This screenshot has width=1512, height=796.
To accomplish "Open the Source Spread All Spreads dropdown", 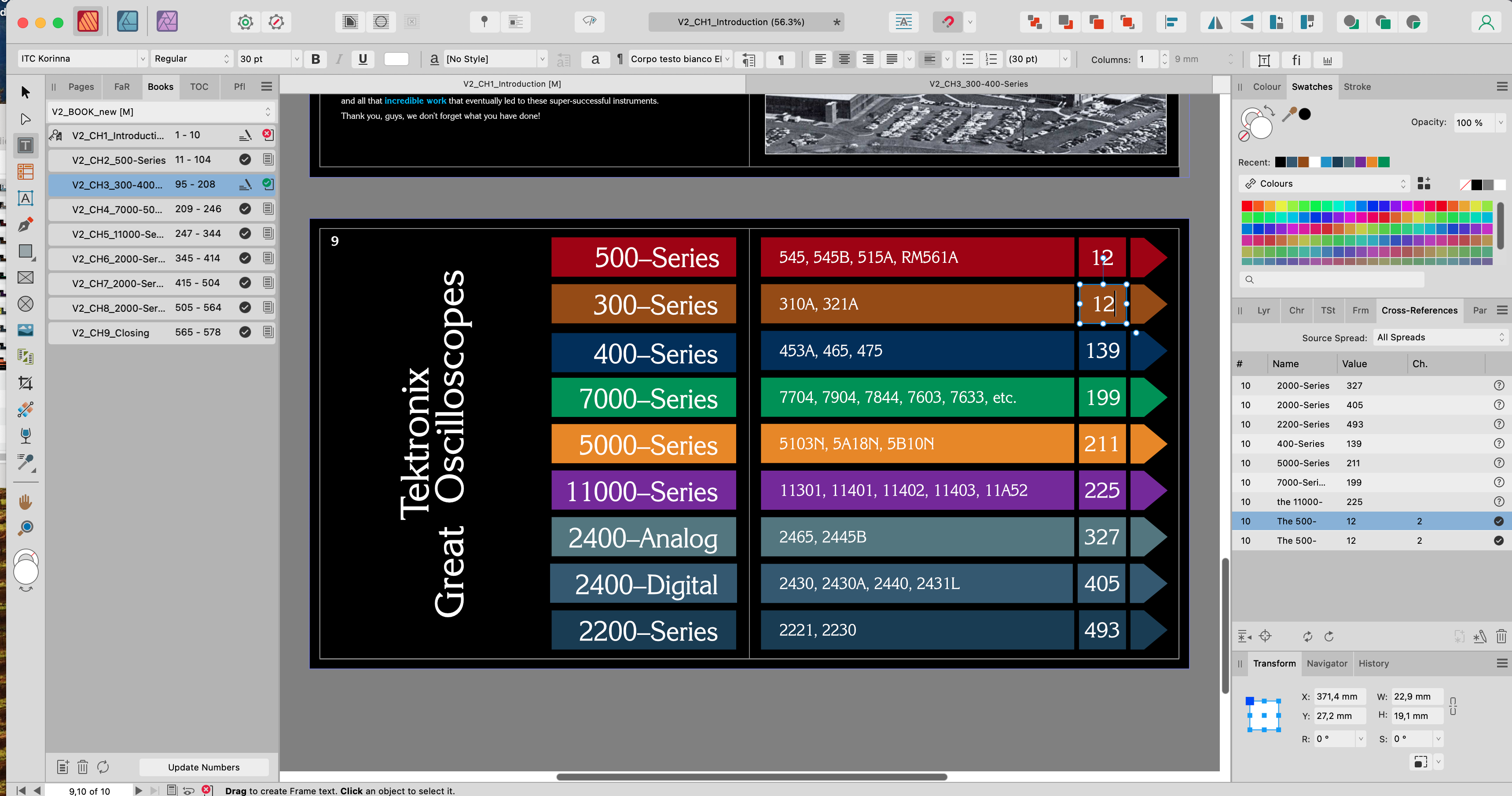I will [1440, 337].
